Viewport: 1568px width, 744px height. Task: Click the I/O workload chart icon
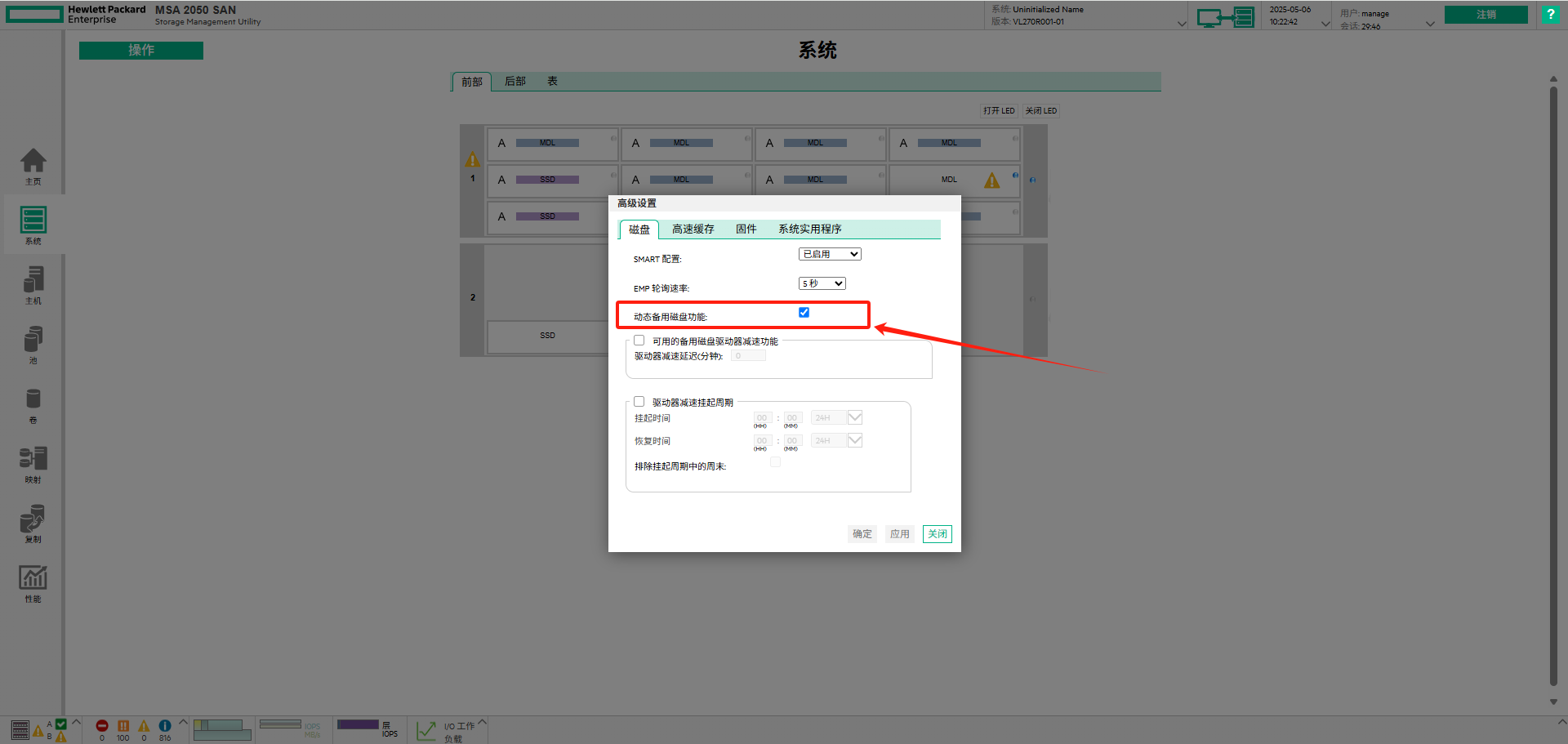[426, 730]
